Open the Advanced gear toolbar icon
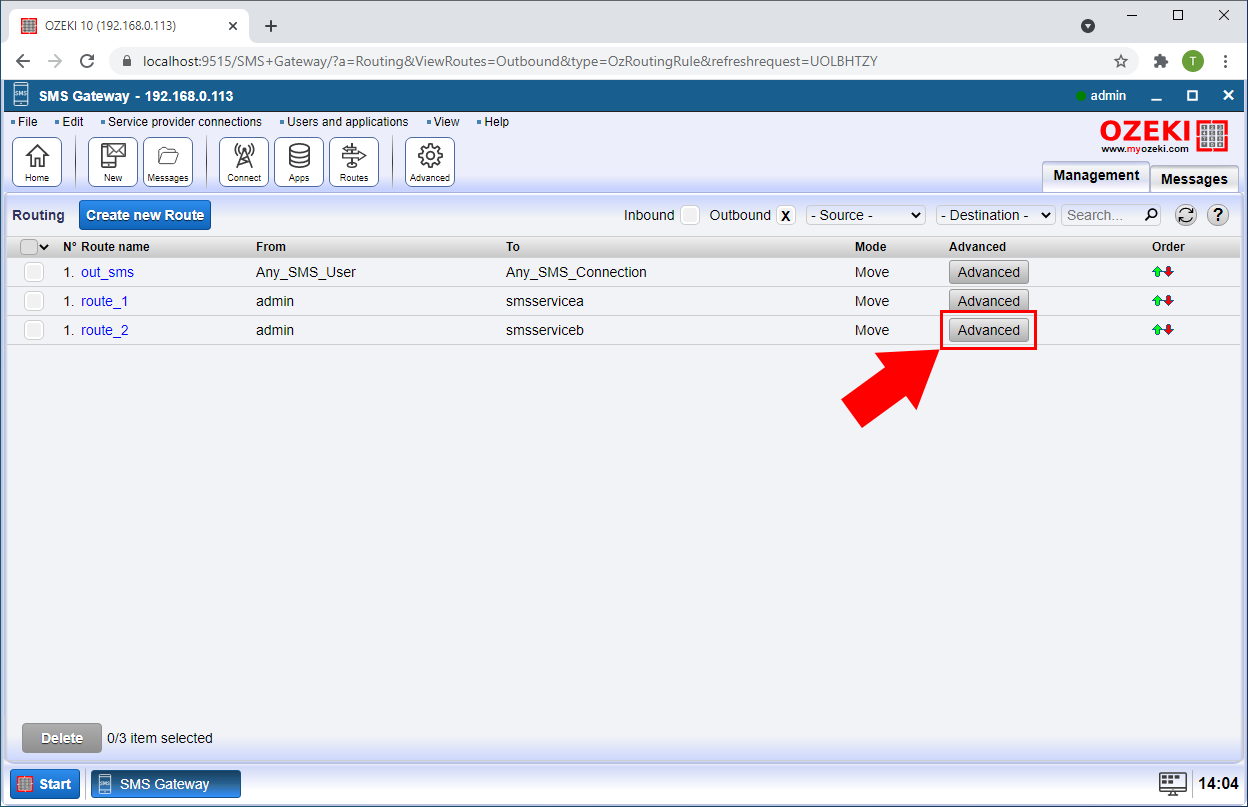 point(430,162)
